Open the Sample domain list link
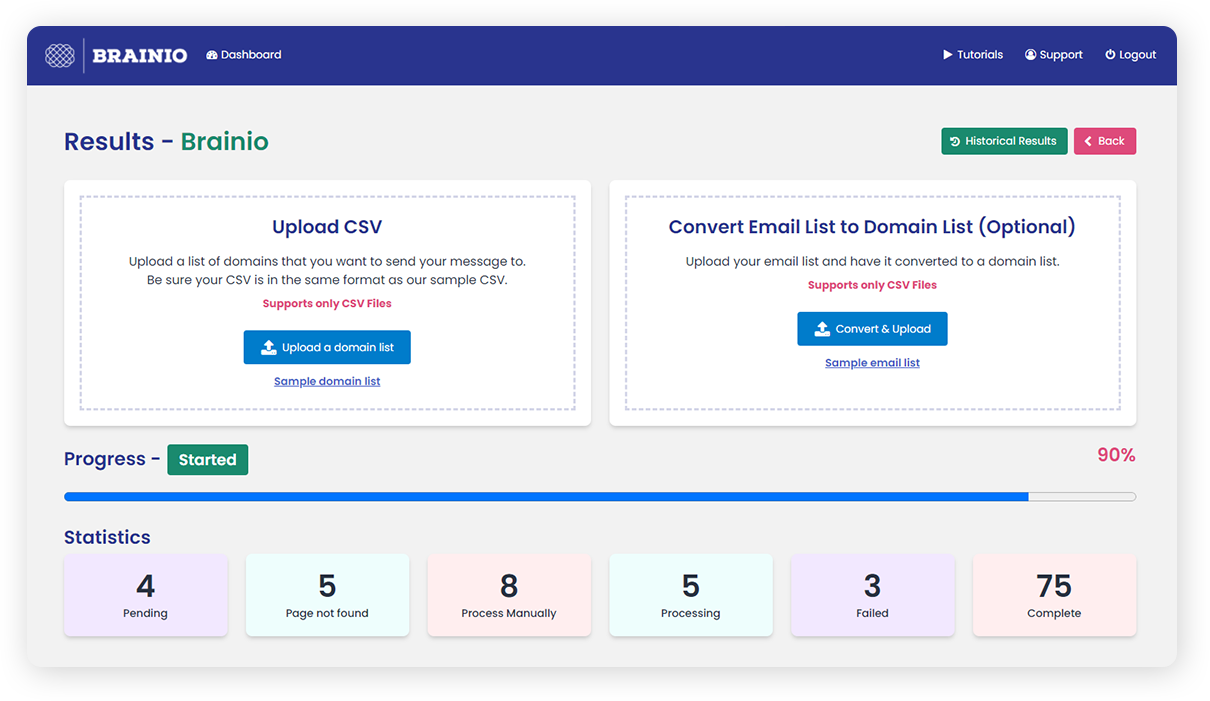 click(x=327, y=381)
